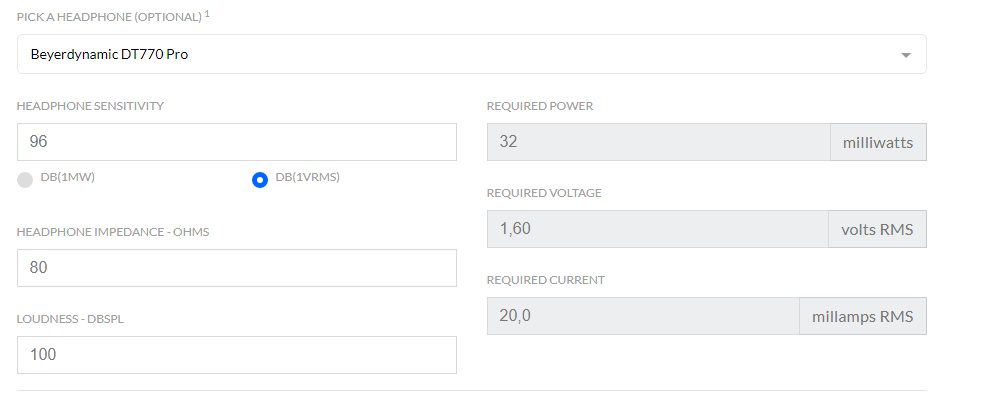Click the required voltage result field
Screen dimensions: 981x415
click(658, 229)
